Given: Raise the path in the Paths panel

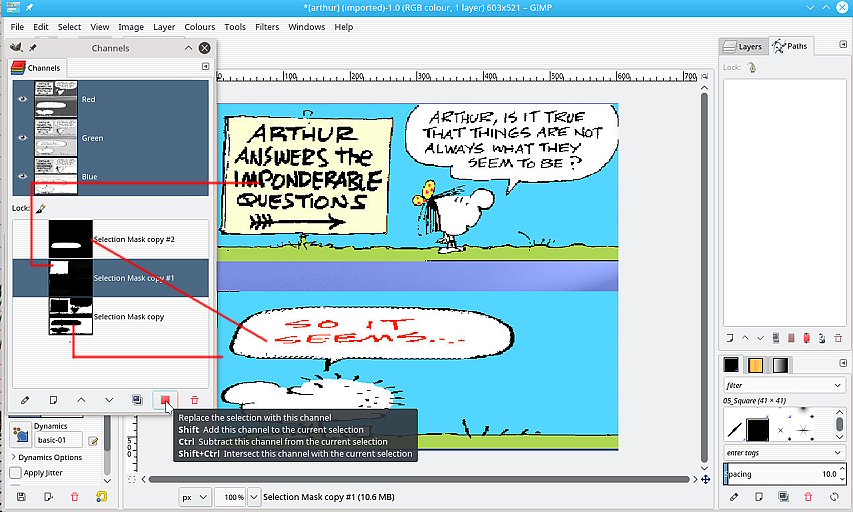Looking at the screenshot, I should tap(745, 338).
